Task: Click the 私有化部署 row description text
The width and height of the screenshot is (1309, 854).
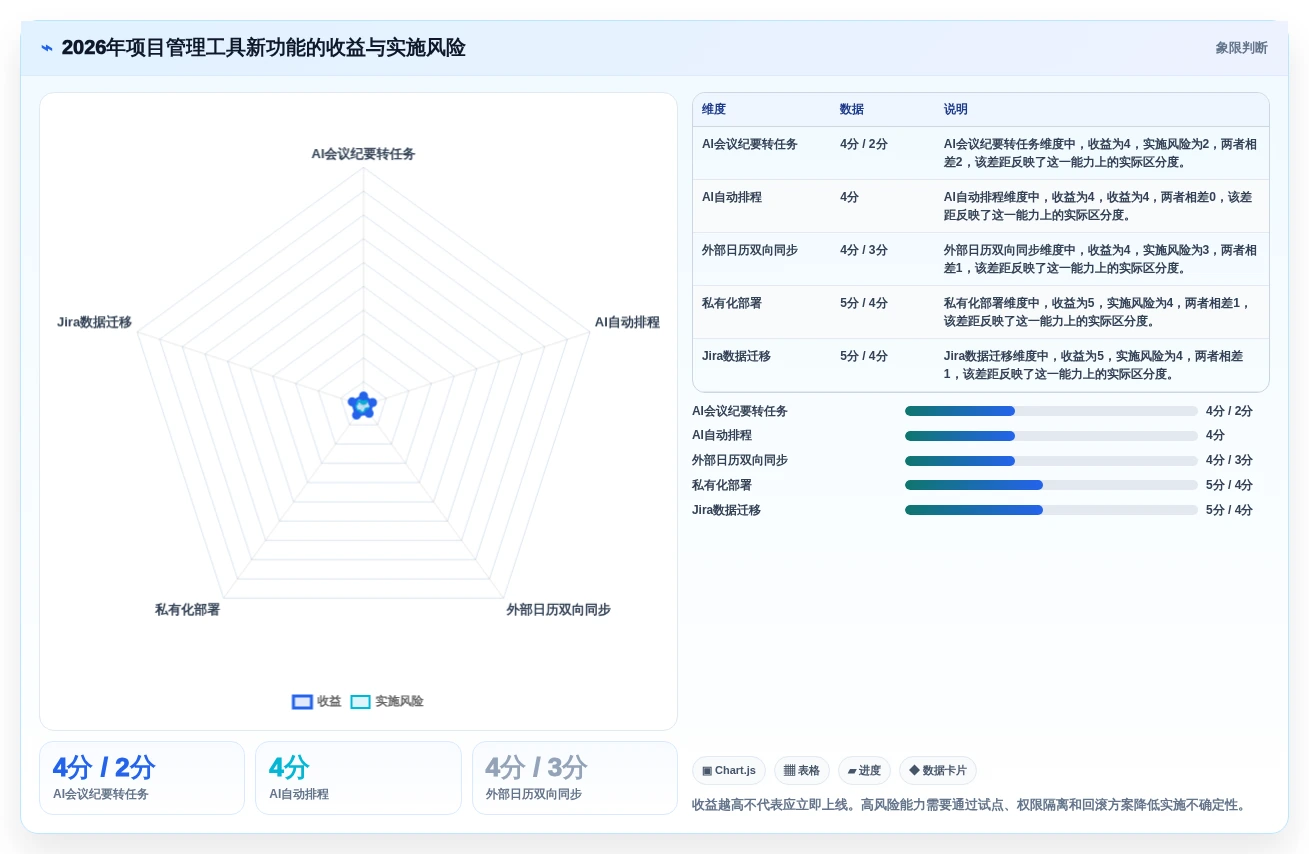Action: coord(1098,312)
